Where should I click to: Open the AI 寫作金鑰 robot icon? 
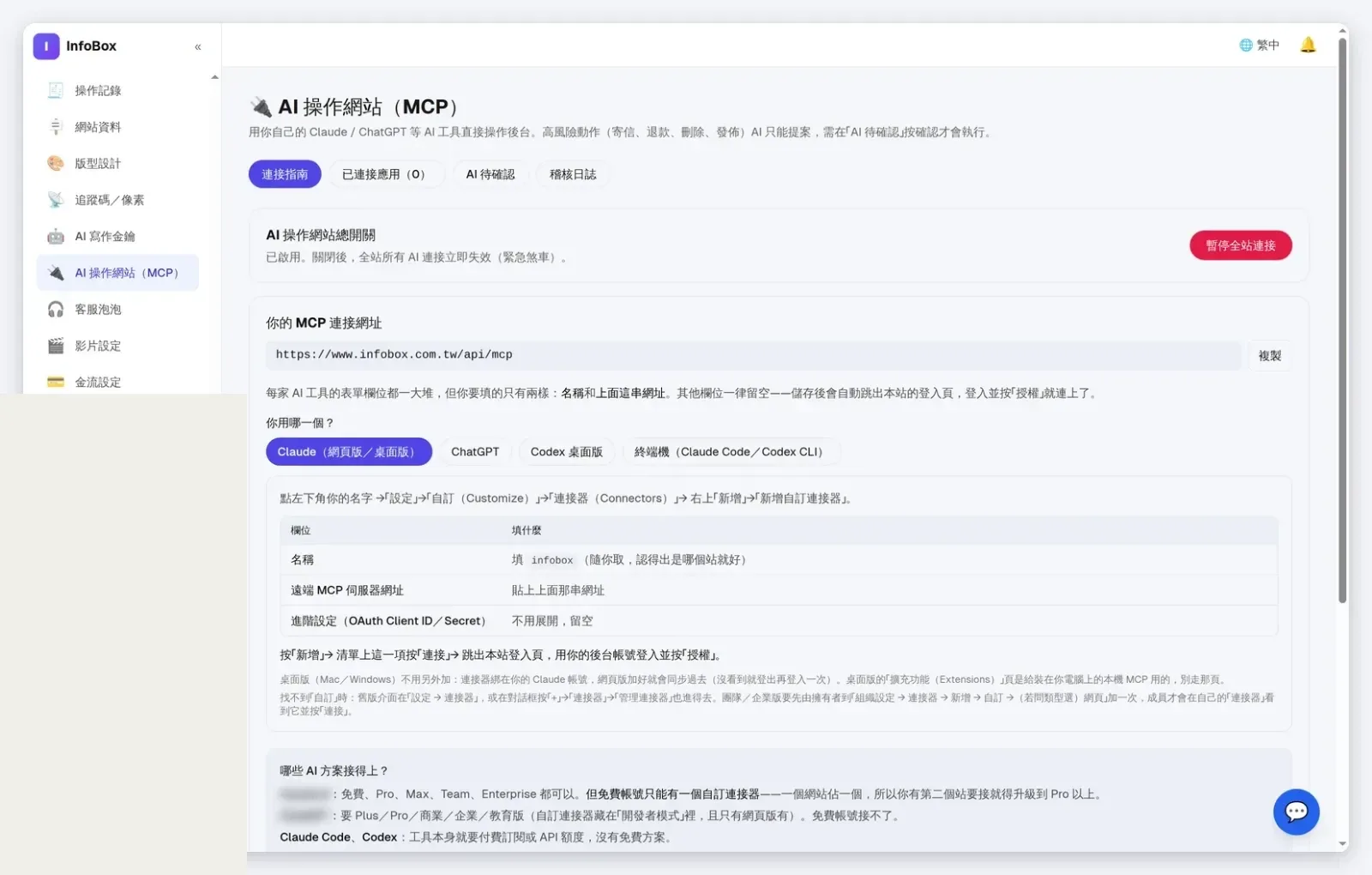click(56, 236)
